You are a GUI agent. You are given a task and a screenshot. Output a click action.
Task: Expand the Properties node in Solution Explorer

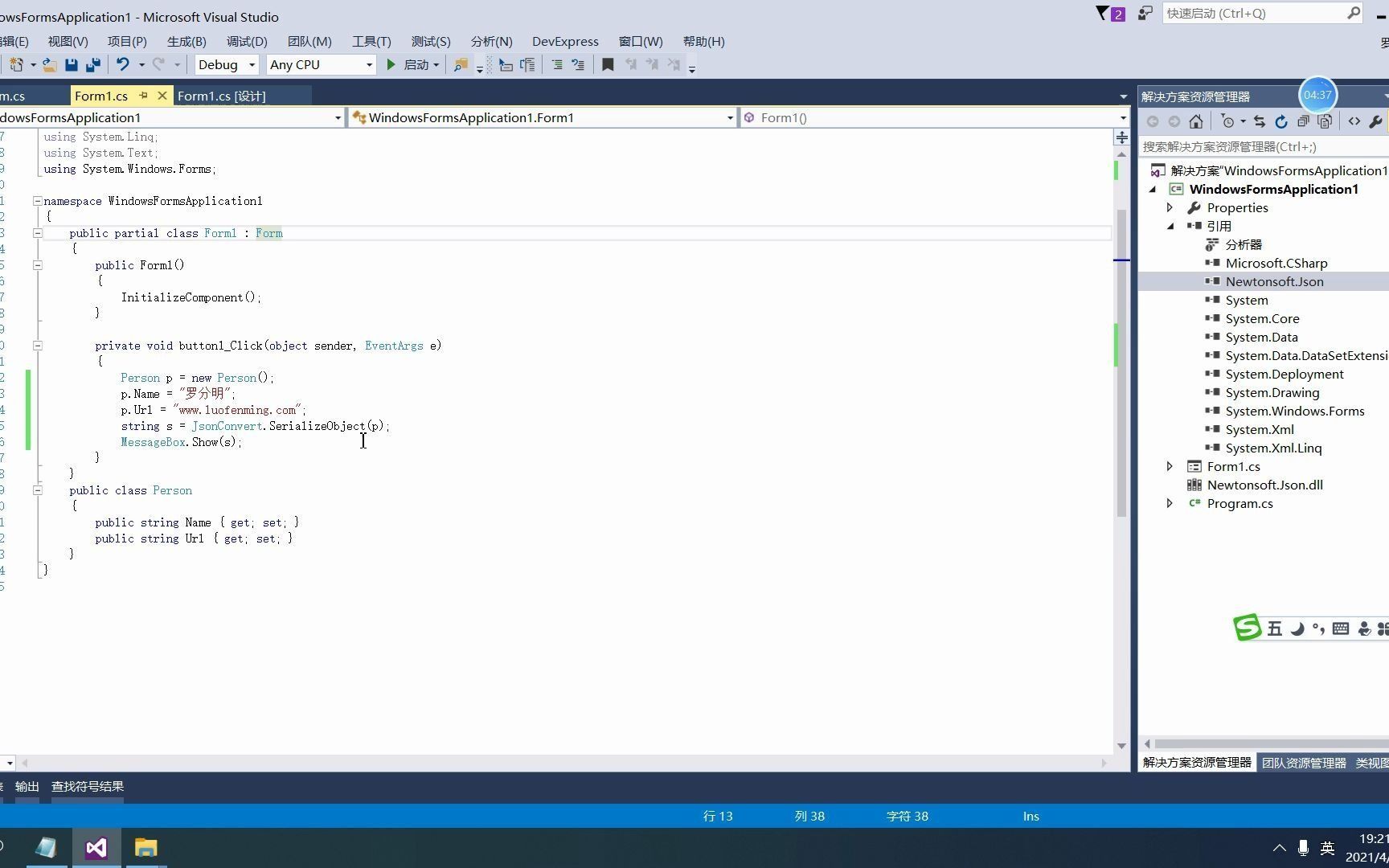tap(1170, 207)
